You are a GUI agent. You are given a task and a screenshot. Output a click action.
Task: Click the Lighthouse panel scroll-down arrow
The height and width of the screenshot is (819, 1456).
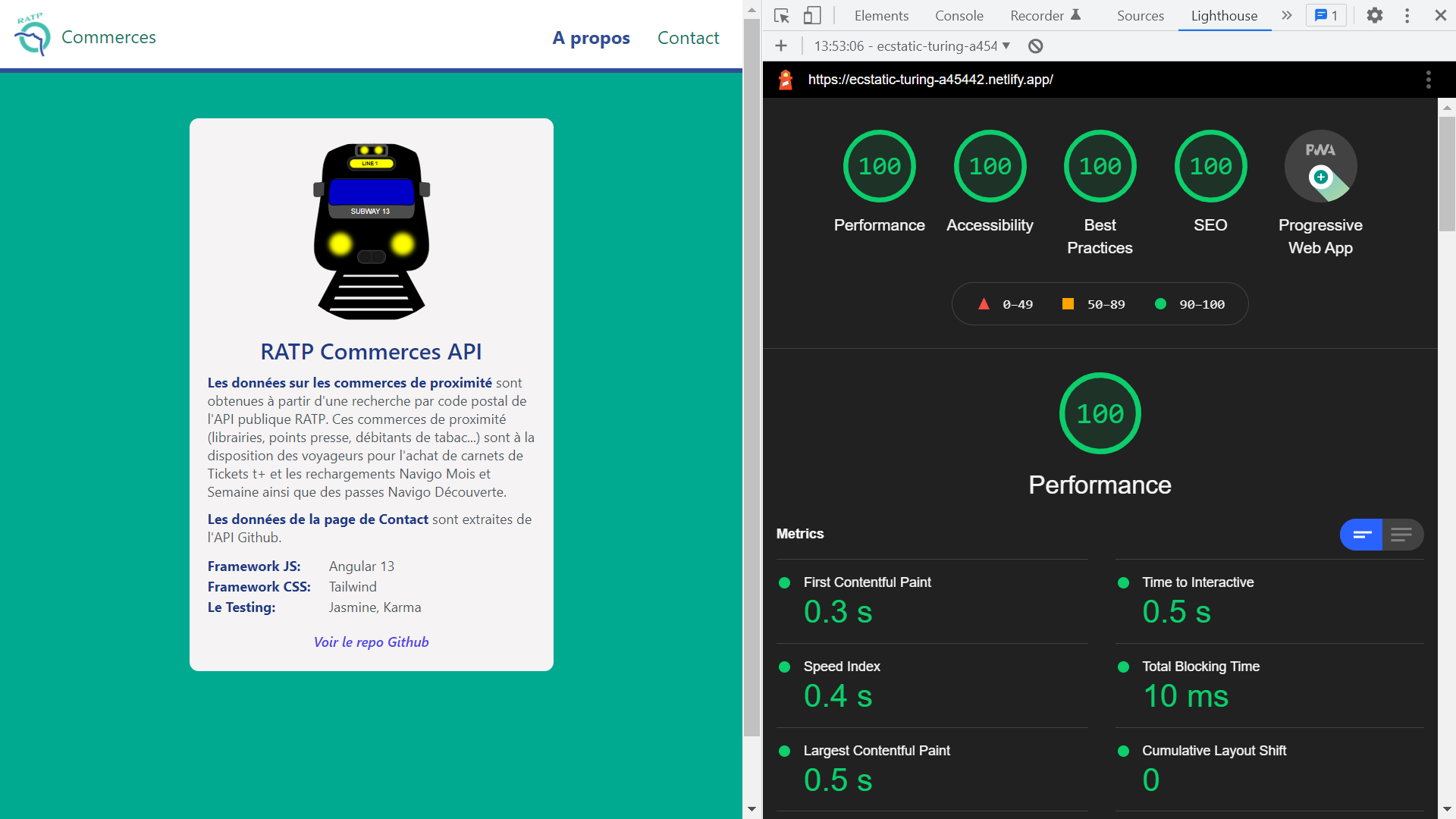[x=1447, y=809]
